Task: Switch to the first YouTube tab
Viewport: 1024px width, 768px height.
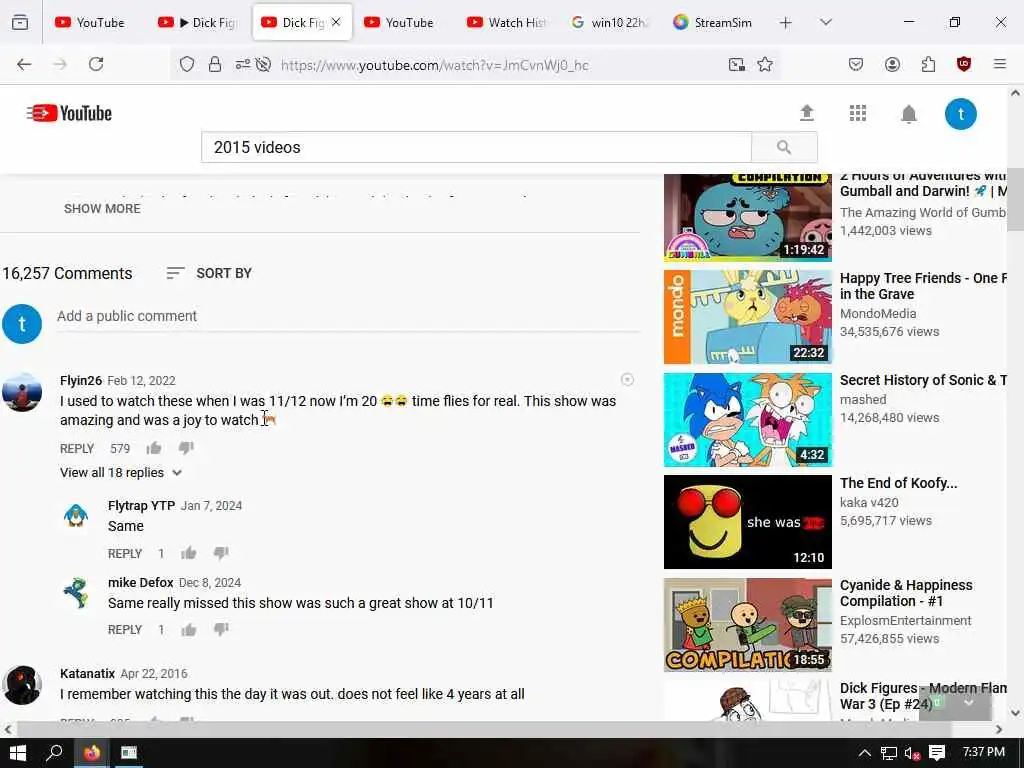Action: point(90,22)
